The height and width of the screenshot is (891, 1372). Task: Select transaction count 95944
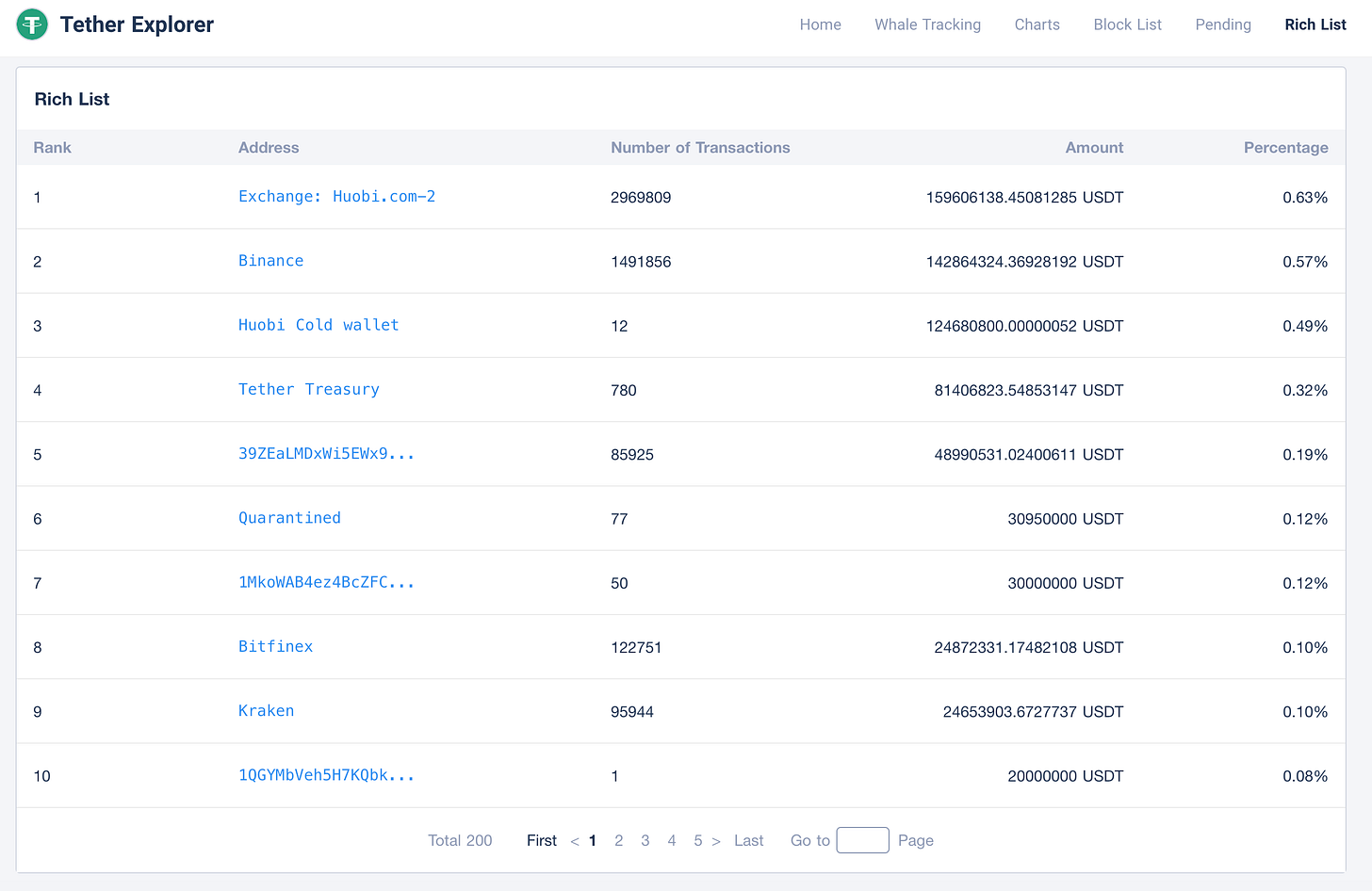(x=632, y=712)
